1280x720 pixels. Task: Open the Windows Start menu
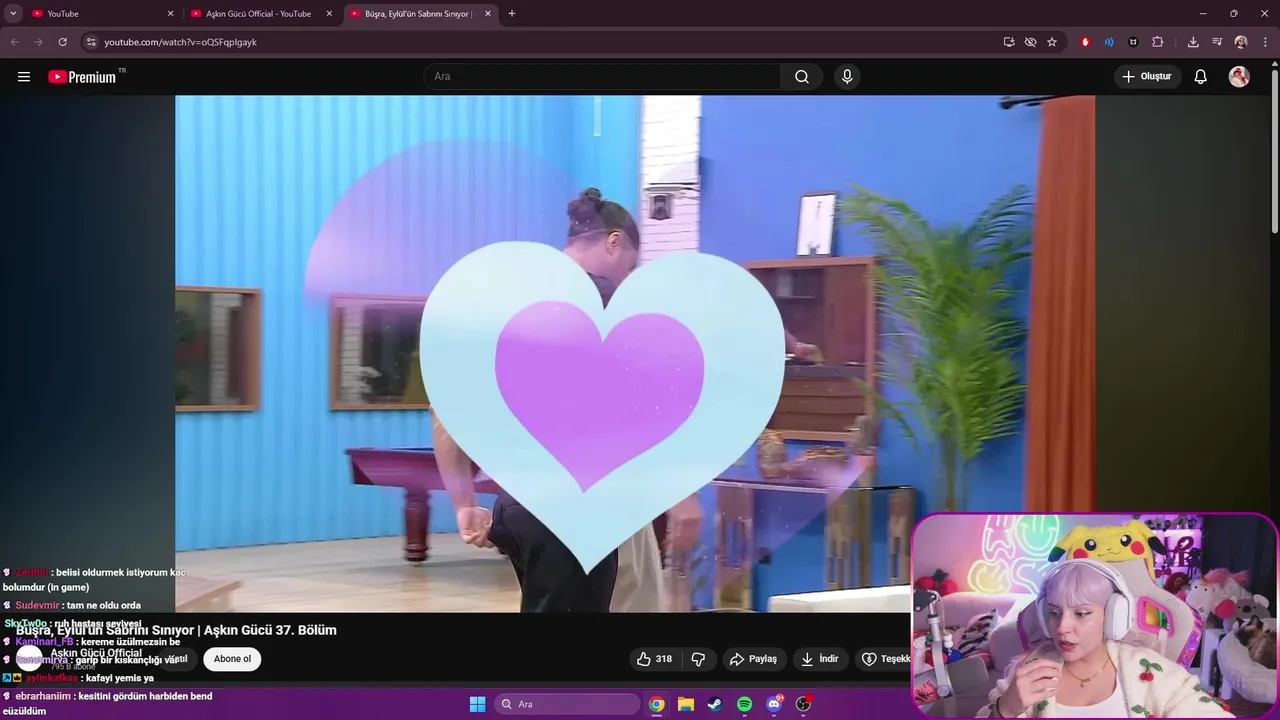point(478,704)
